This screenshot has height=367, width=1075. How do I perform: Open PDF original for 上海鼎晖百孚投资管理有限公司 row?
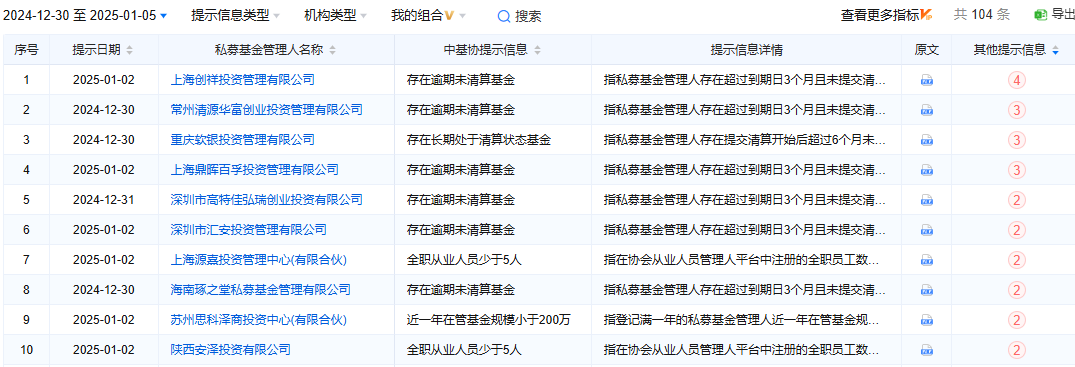coord(926,170)
